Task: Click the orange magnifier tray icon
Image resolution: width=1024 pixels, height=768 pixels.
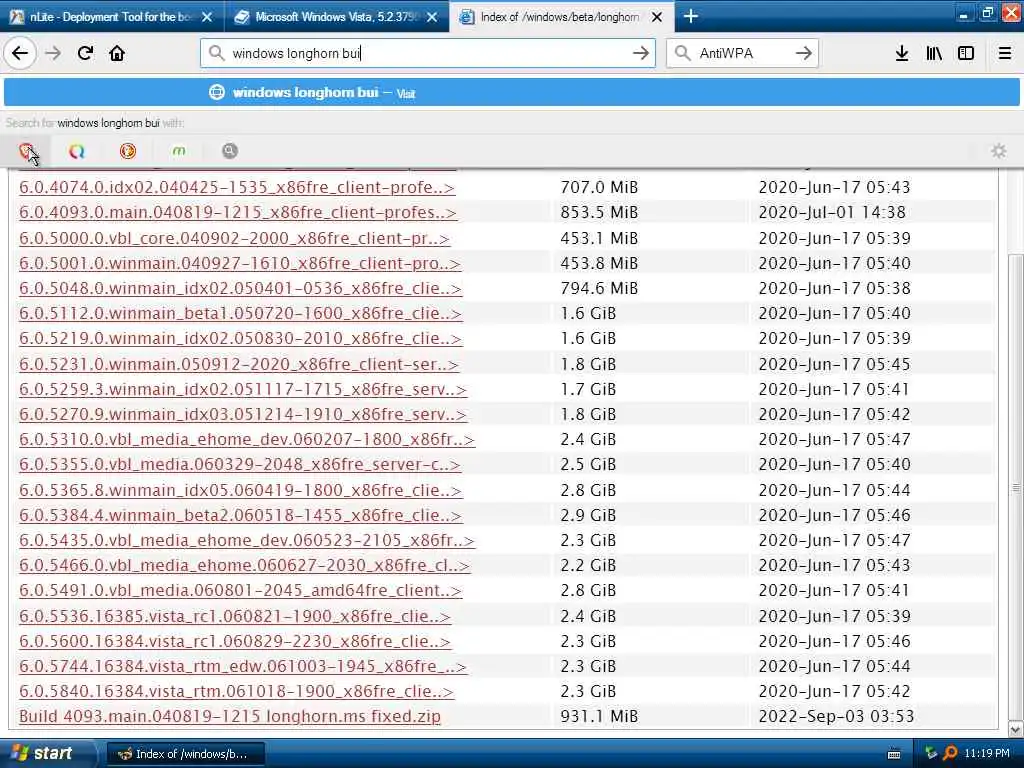Action: [950, 754]
